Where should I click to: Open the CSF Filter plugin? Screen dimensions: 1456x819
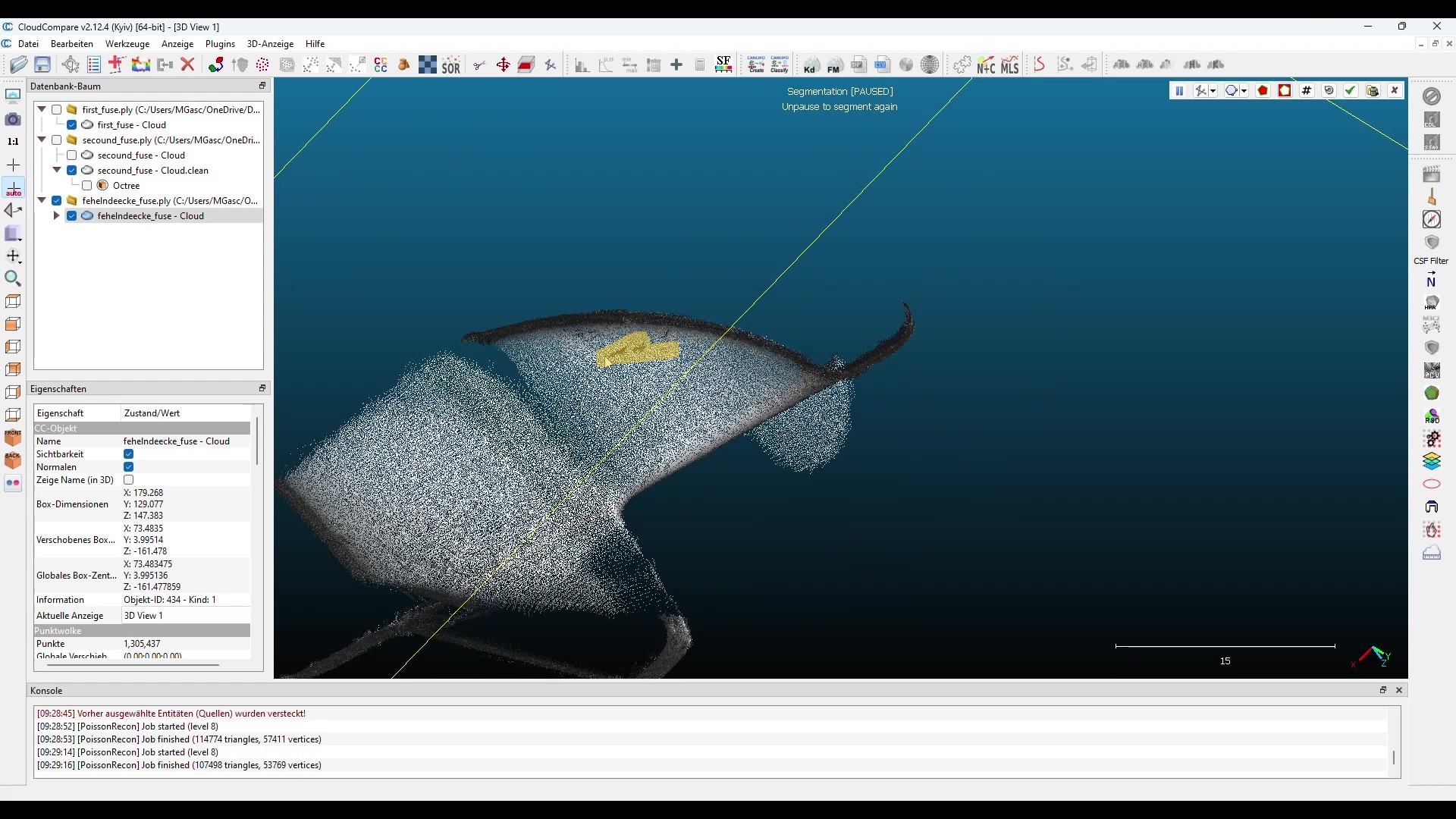tap(1431, 244)
